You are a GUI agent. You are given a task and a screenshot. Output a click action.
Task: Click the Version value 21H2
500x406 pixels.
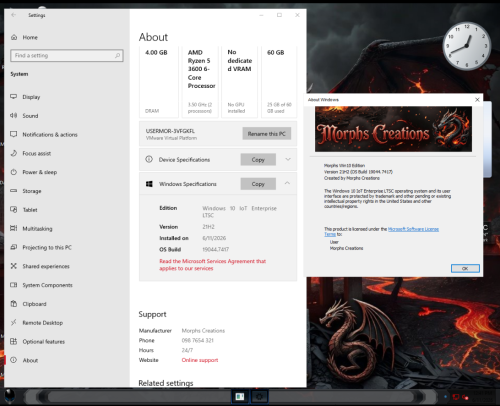pos(208,227)
